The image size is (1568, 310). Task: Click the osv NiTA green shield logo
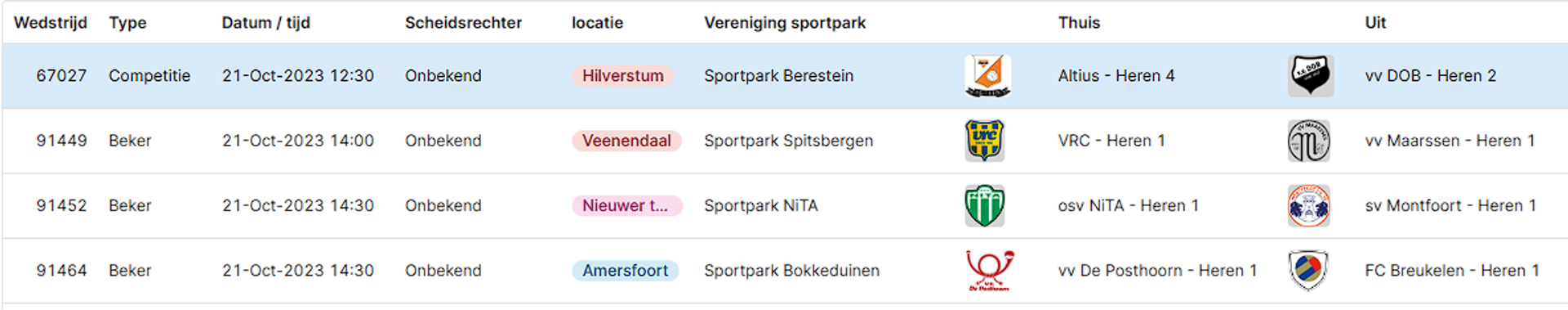pyautogui.click(x=984, y=205)
